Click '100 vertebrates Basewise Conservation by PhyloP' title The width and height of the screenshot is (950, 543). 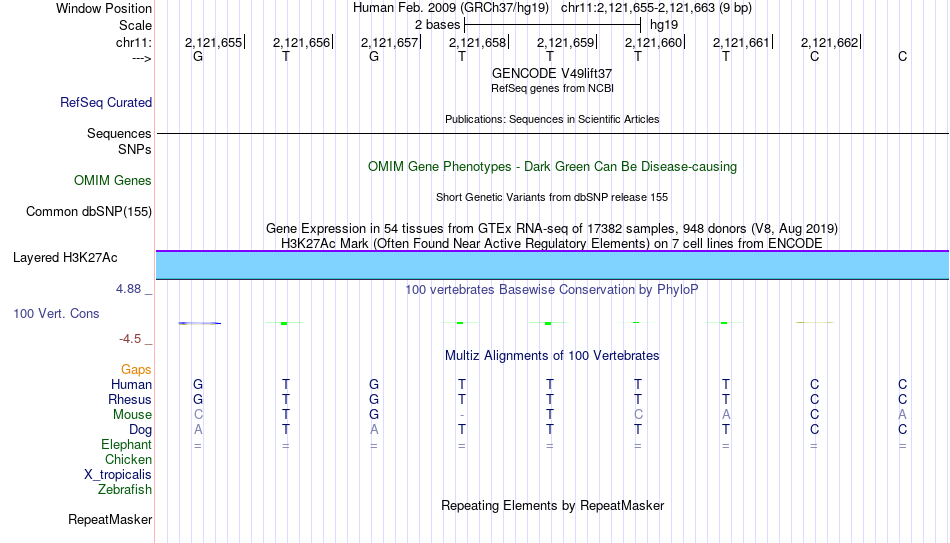click(x=552, y=290)
